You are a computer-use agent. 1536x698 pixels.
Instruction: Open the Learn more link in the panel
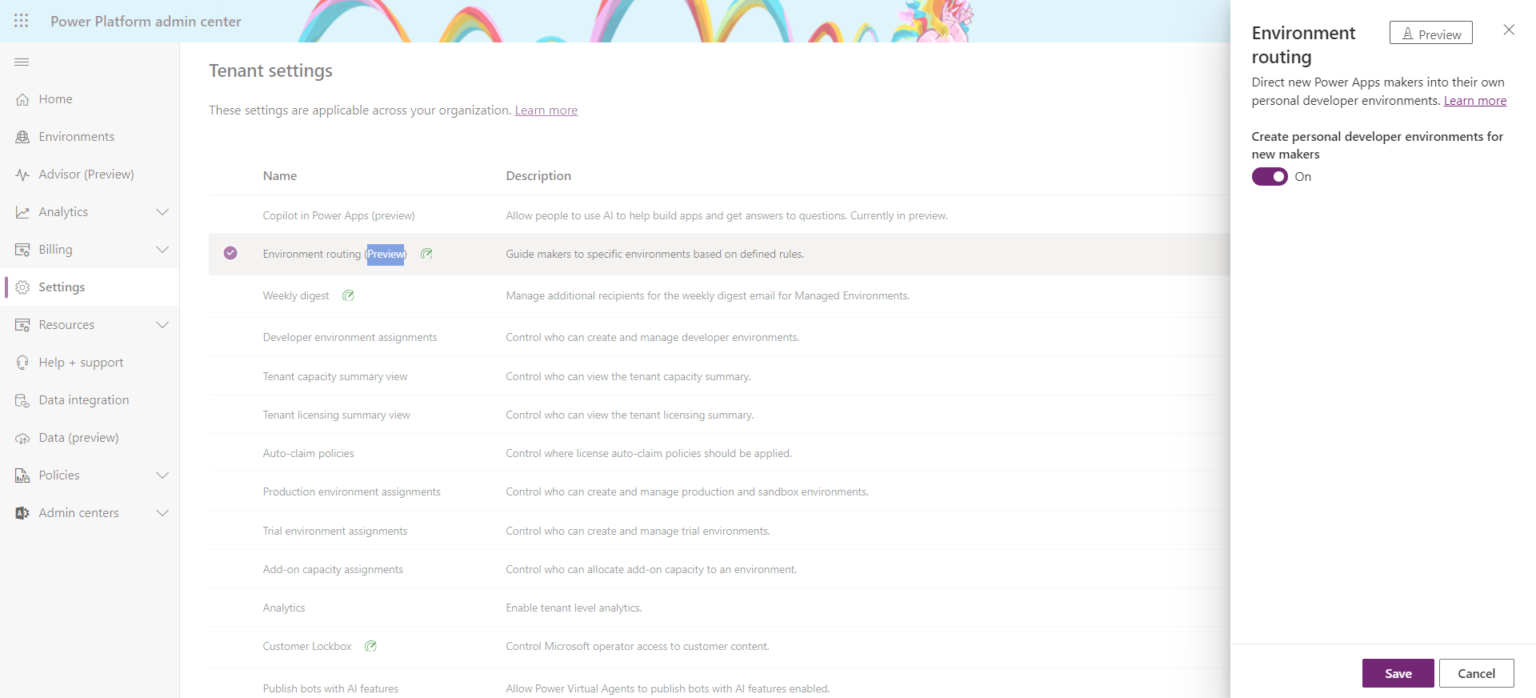pyautogui.click(x=1475, y=100)
